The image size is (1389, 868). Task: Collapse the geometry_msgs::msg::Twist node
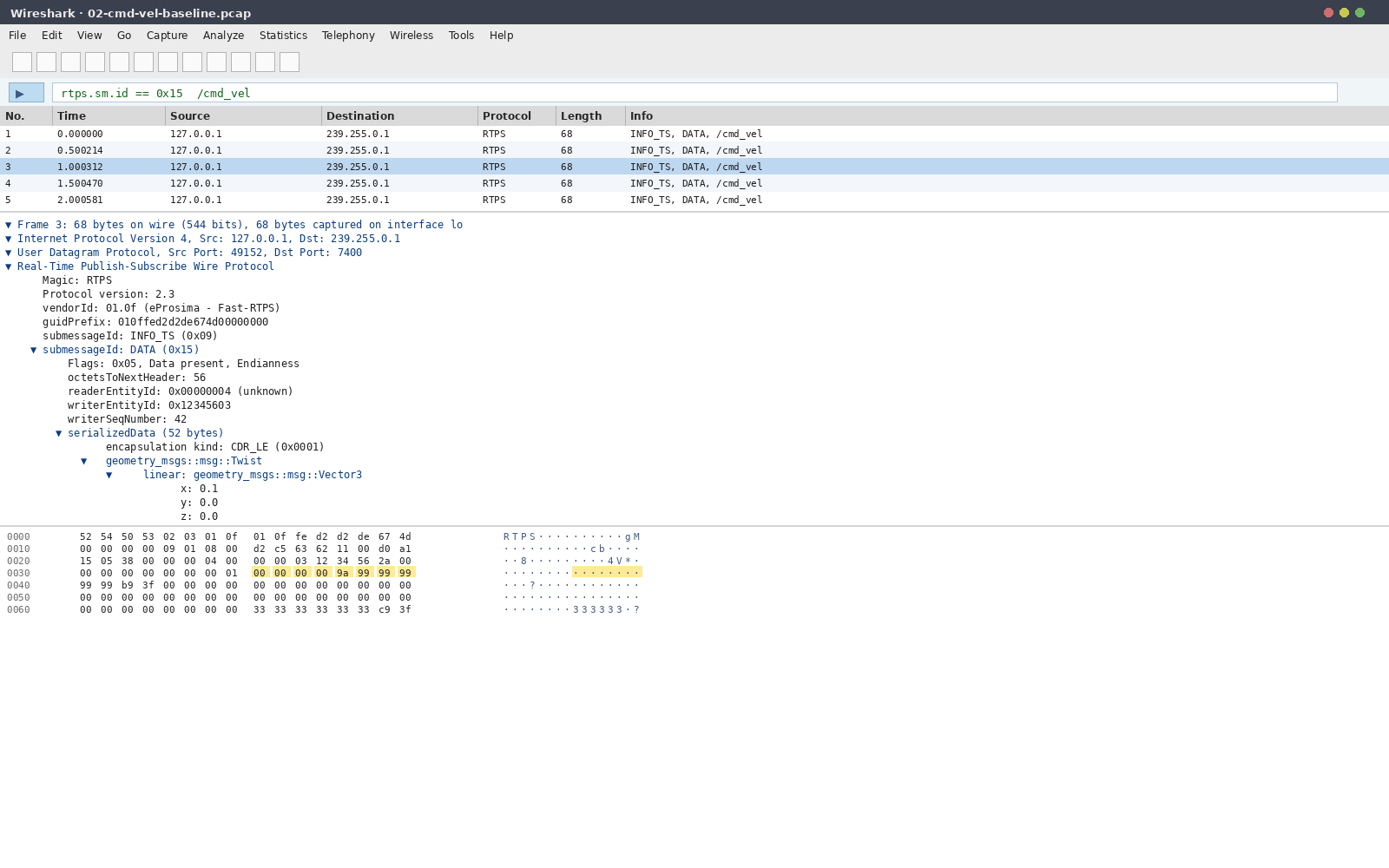[84, 461]
